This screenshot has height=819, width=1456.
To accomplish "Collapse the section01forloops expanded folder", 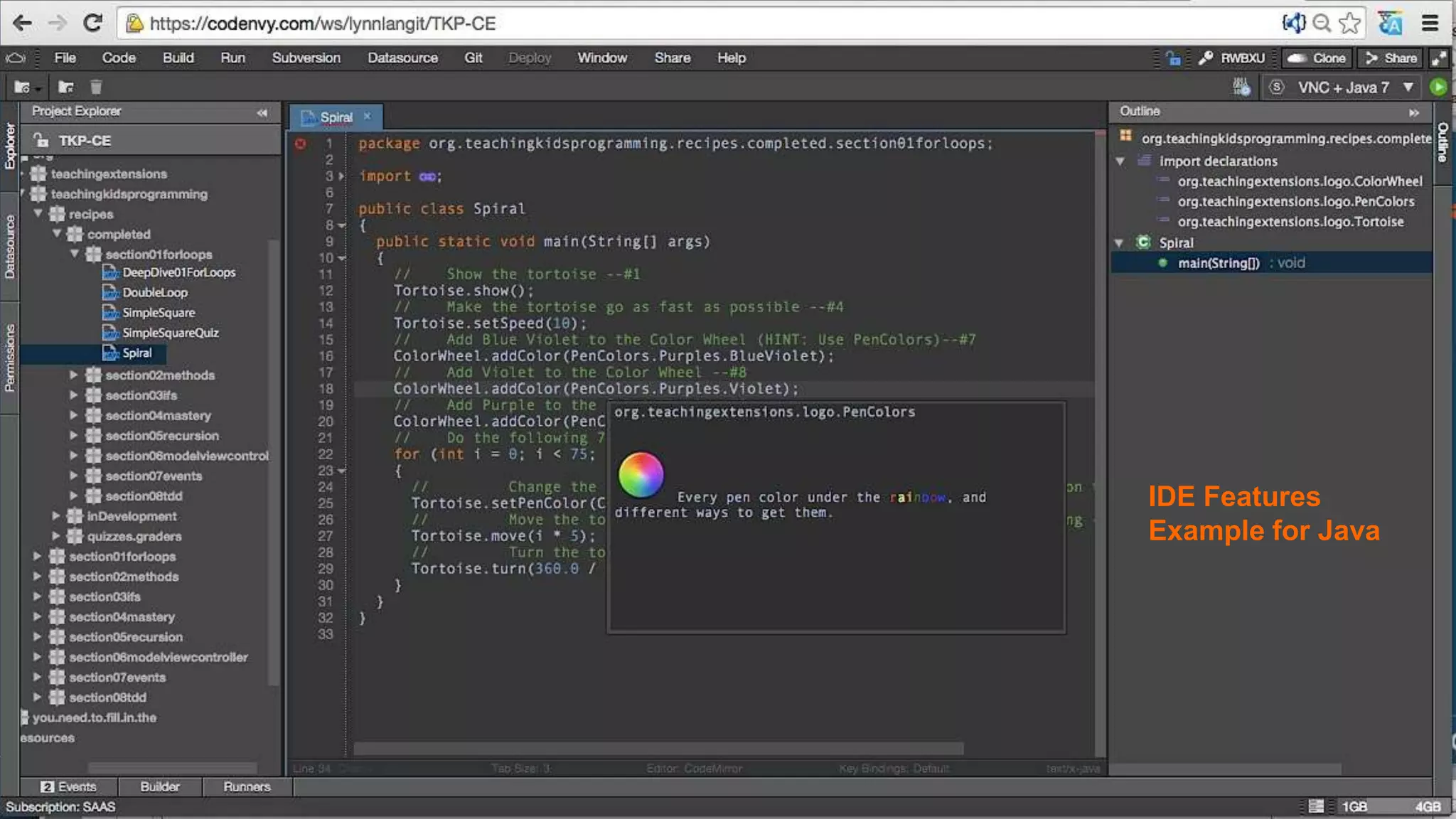I will tap(75, 254).
